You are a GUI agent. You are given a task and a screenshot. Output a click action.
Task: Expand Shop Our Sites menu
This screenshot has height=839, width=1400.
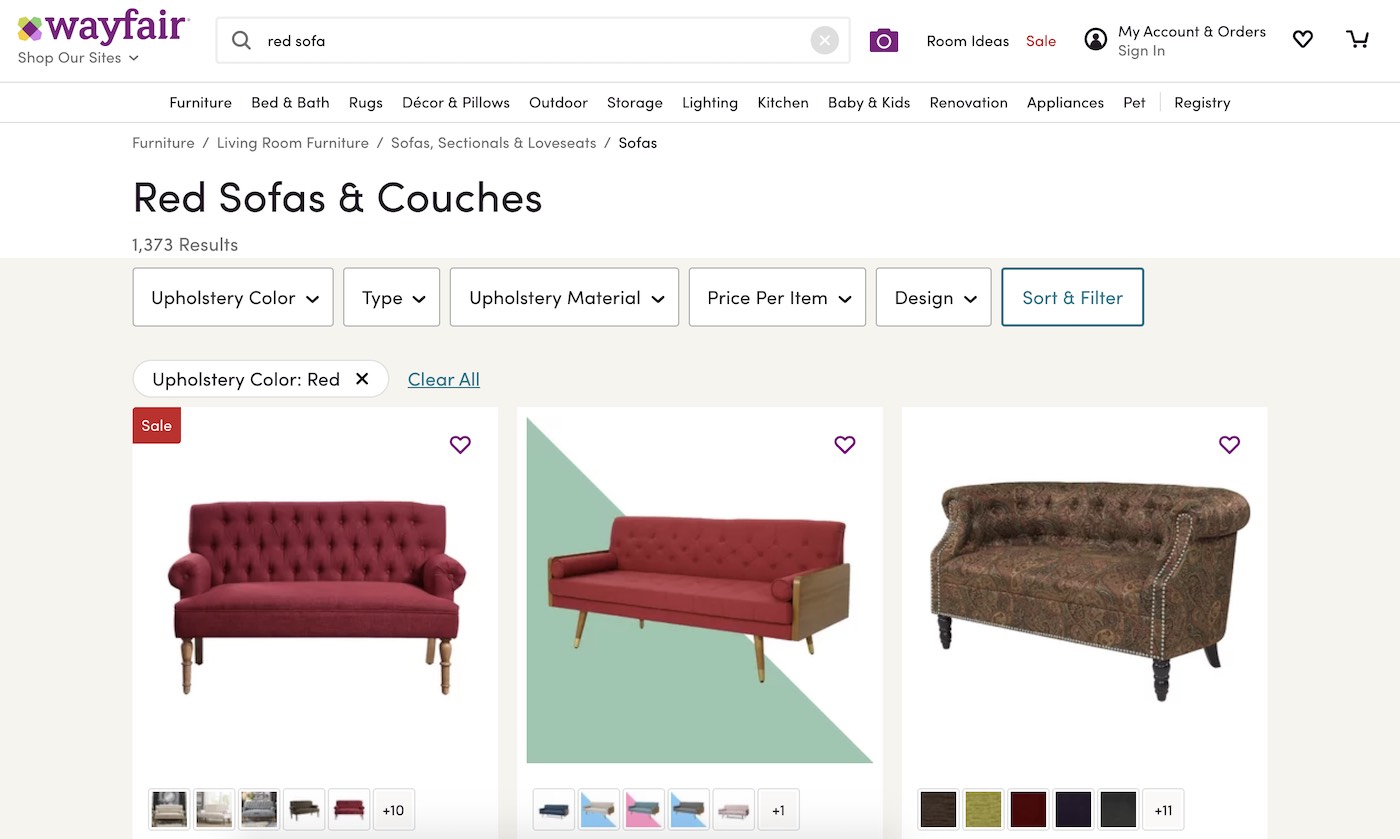coord(78,58)
